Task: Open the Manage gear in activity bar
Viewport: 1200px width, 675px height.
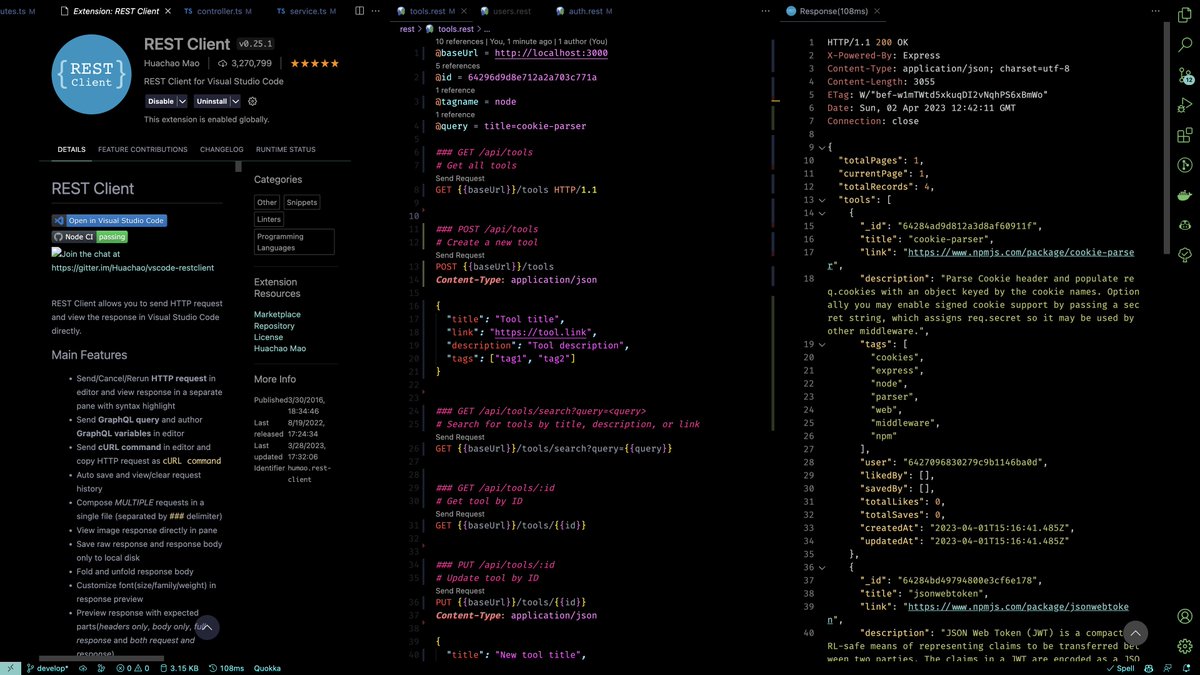Action: pyautogui.click(x=1185, y=646)
